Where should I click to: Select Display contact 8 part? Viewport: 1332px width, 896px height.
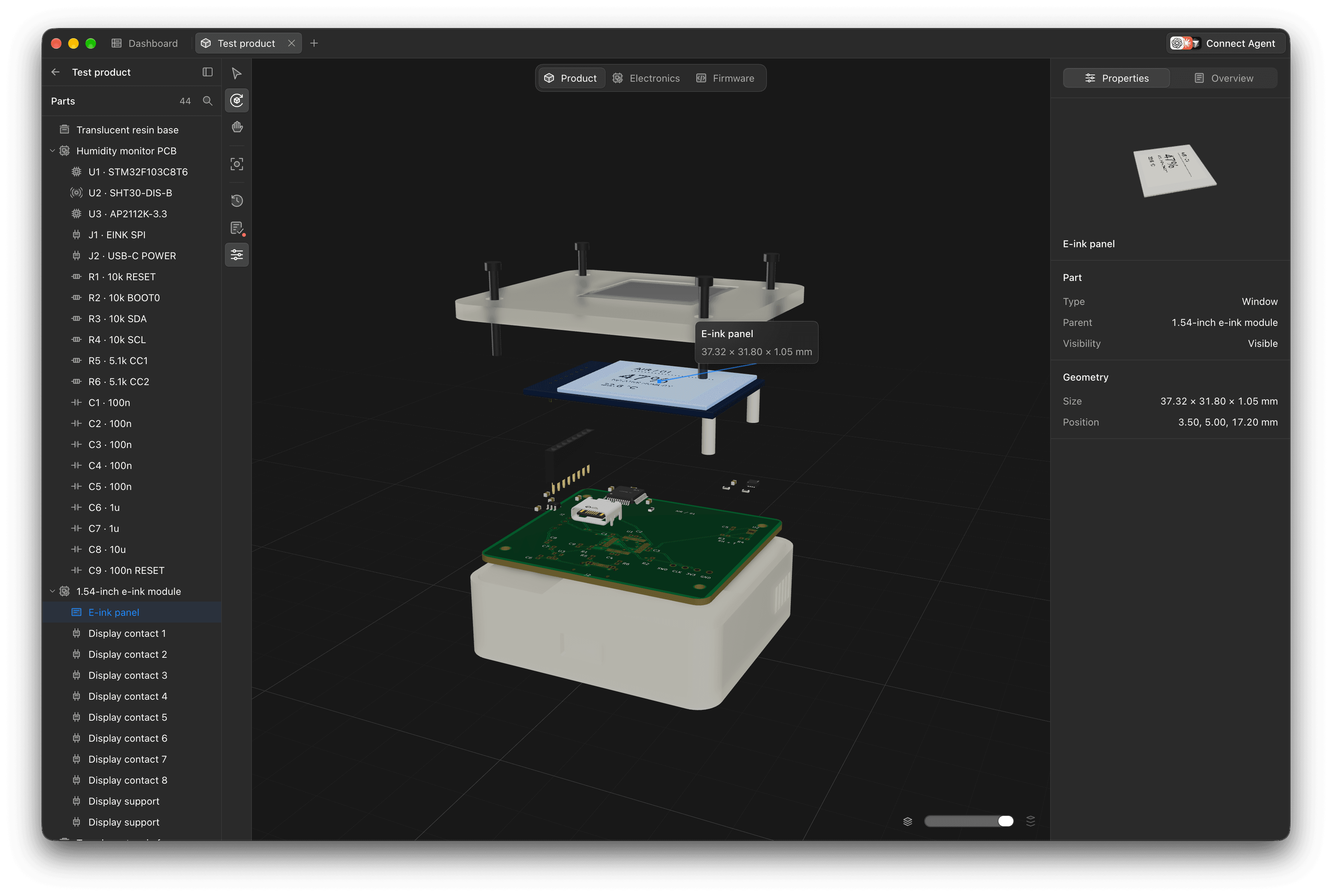132,781
